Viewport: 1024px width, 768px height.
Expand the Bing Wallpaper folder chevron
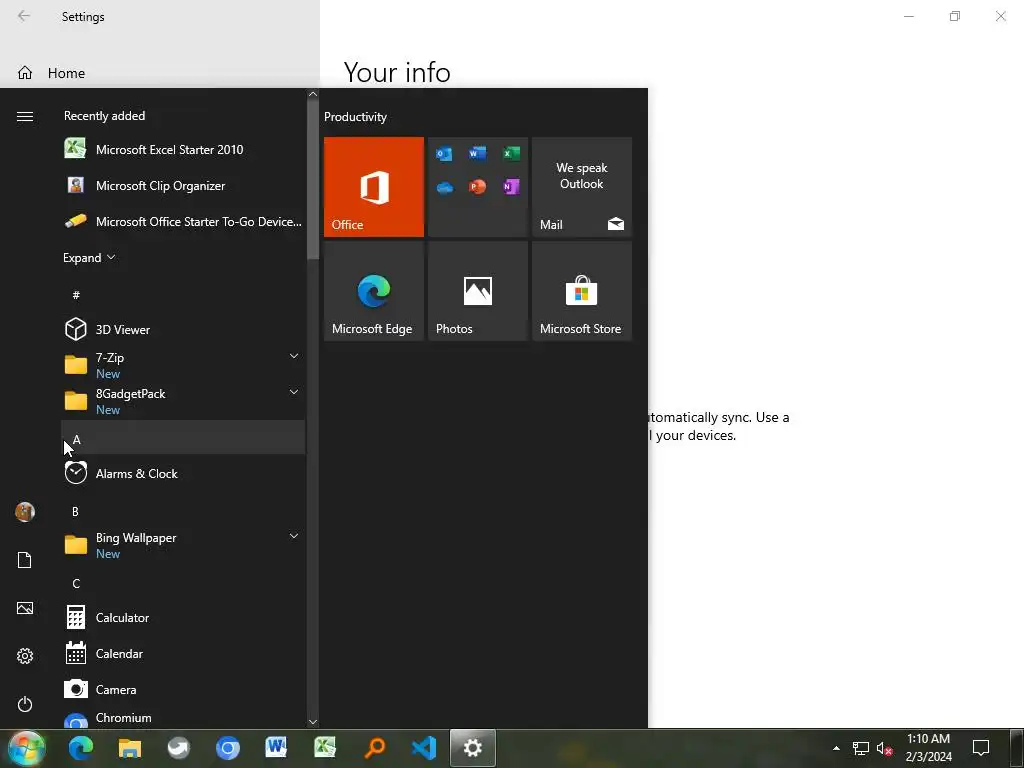pos(294,536)
